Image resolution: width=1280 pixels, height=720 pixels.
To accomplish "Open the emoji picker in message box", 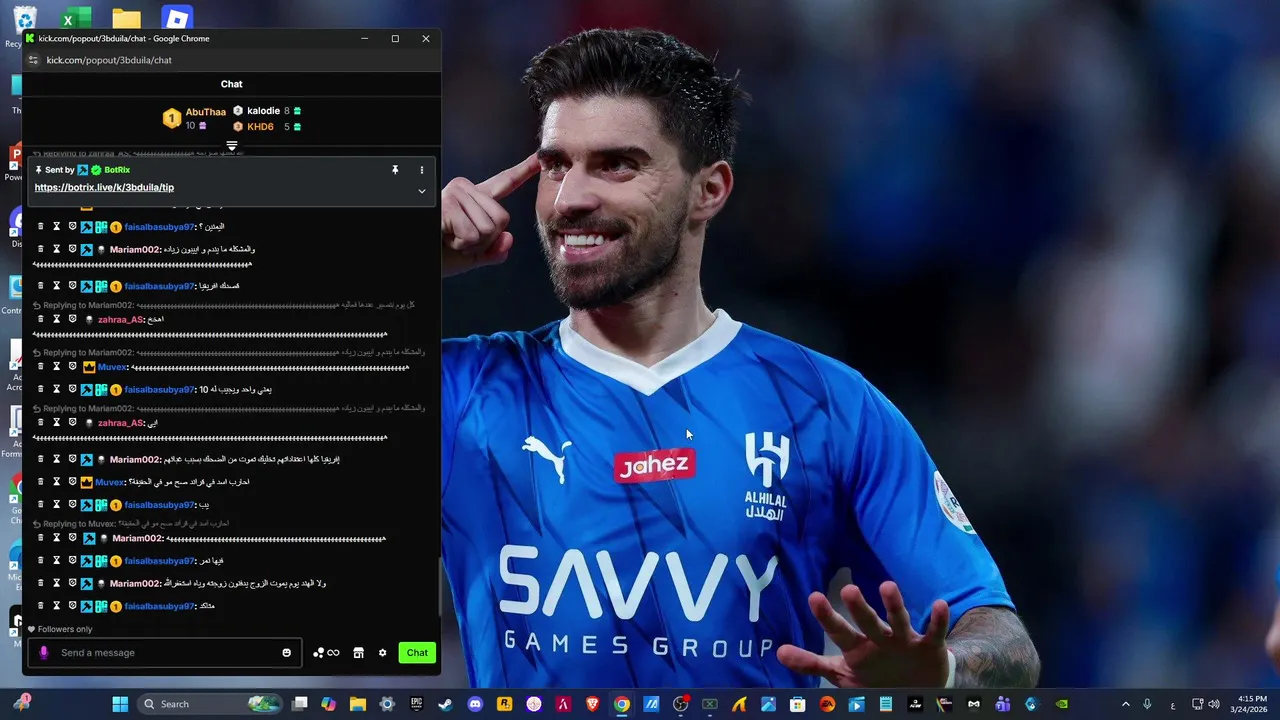I will [286, 653].
